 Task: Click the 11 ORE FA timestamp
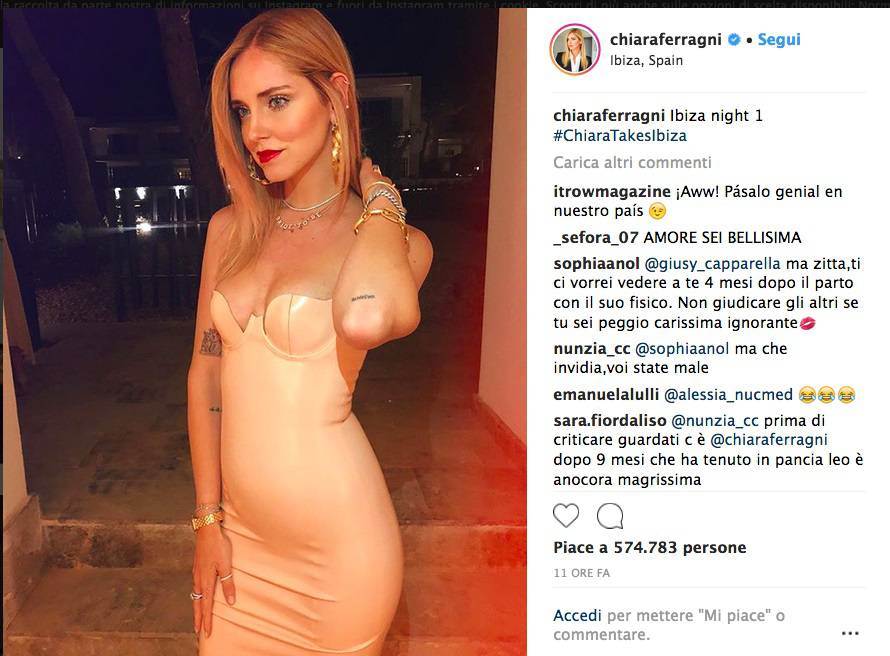tap(581, 573)
